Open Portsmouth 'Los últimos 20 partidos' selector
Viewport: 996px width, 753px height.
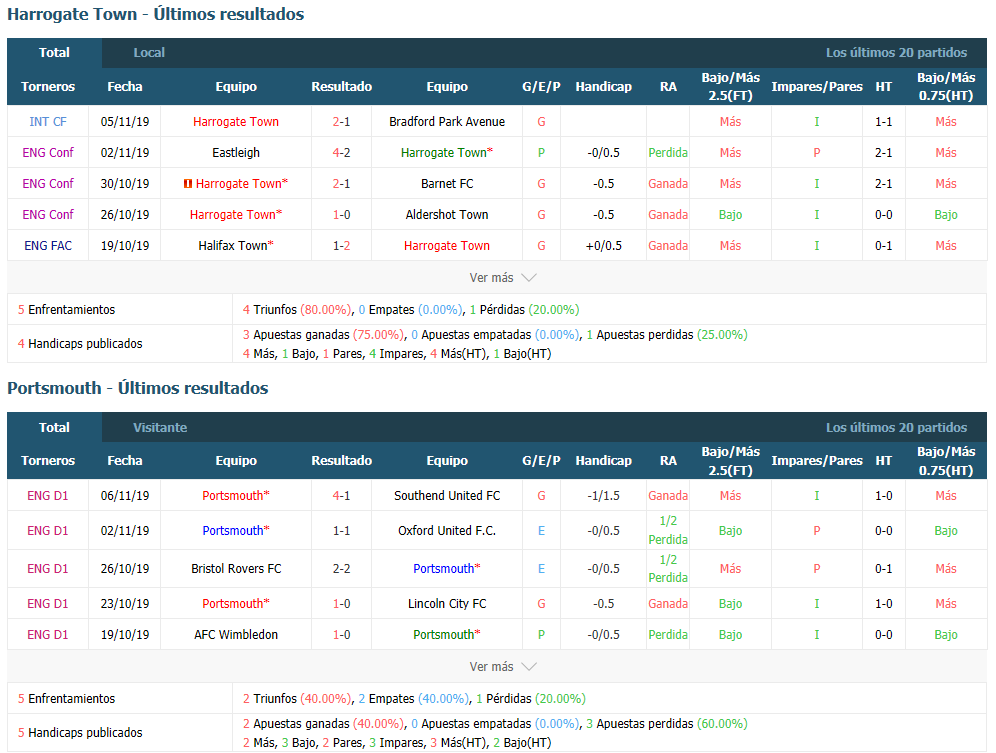pos(896,428)
